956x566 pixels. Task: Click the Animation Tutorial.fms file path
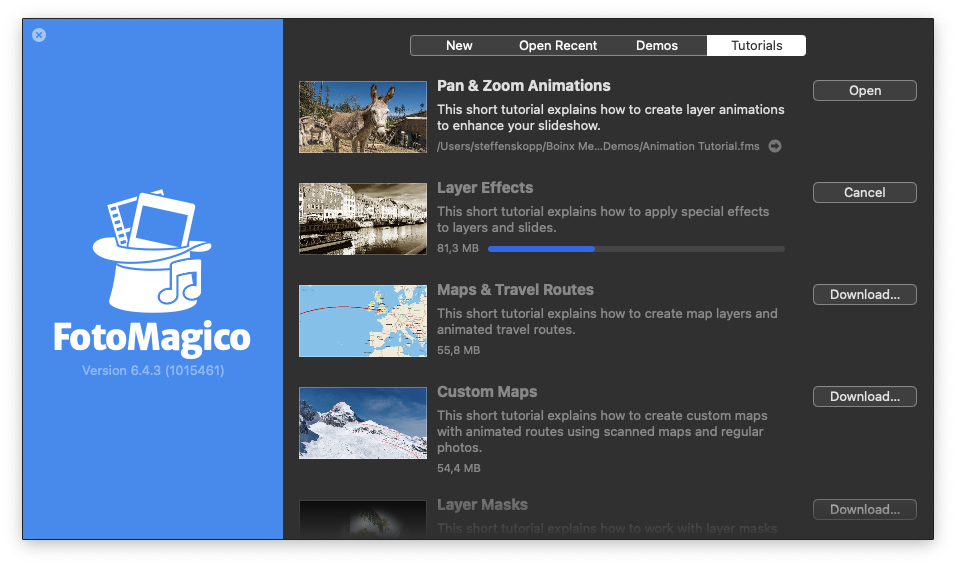[x=598, y=146]
